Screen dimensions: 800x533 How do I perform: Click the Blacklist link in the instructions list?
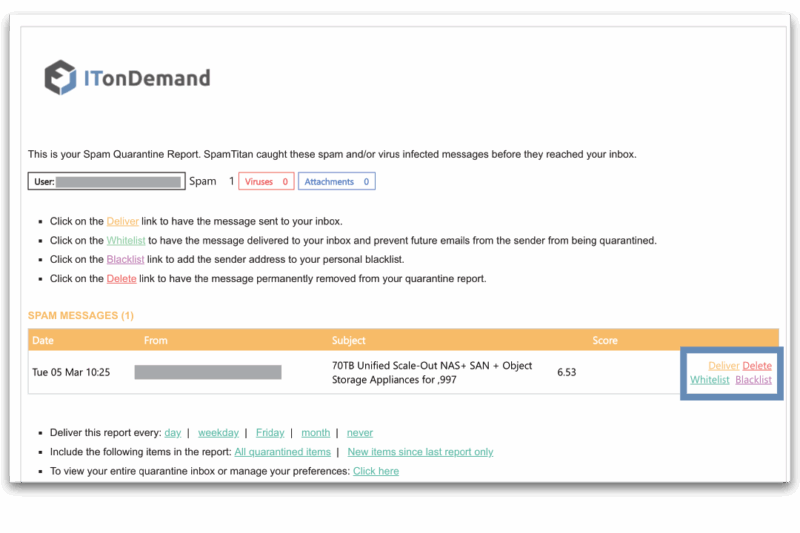tap(125, 259)
